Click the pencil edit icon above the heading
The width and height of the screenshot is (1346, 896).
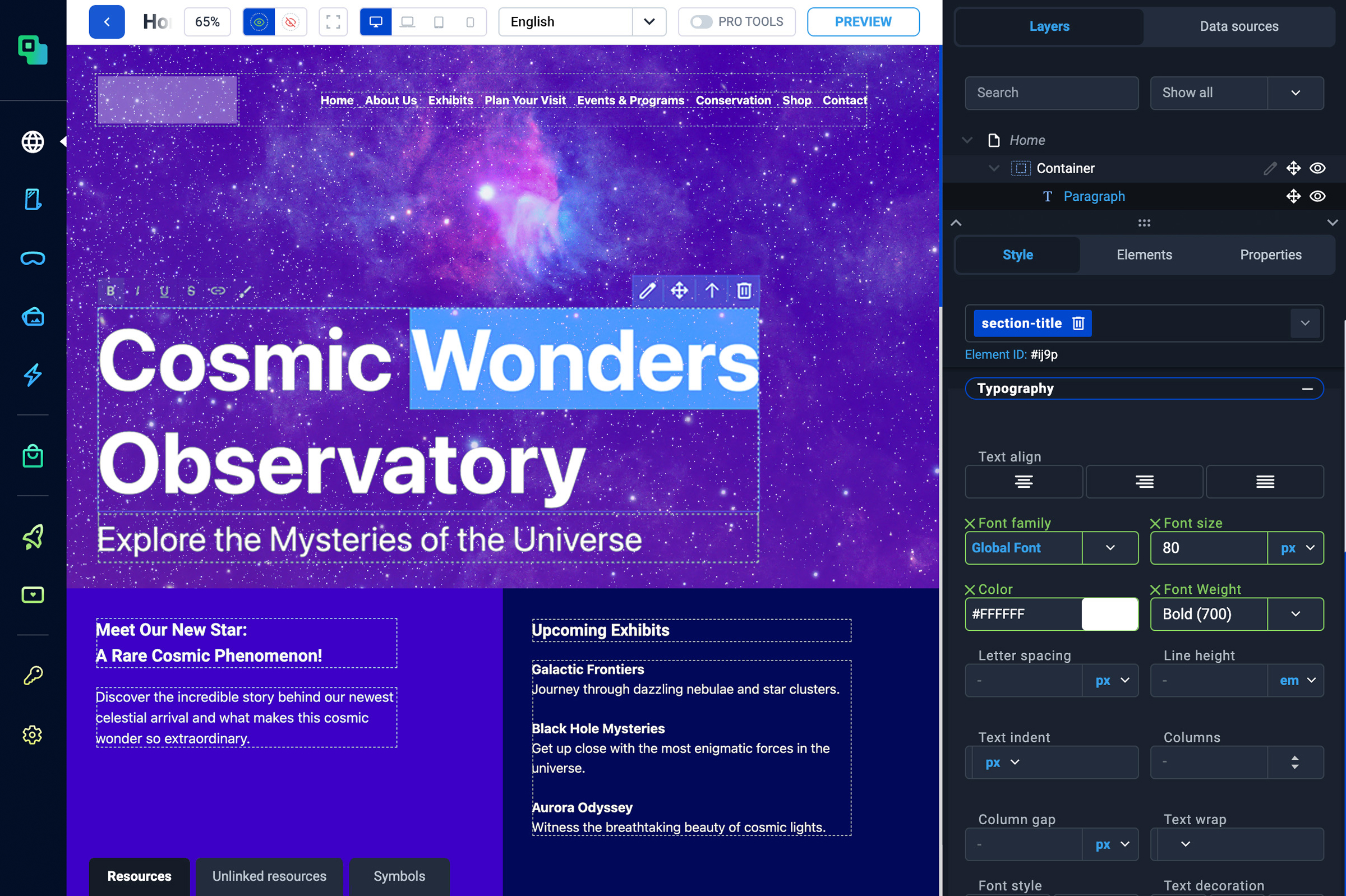[x=647, y=291]
